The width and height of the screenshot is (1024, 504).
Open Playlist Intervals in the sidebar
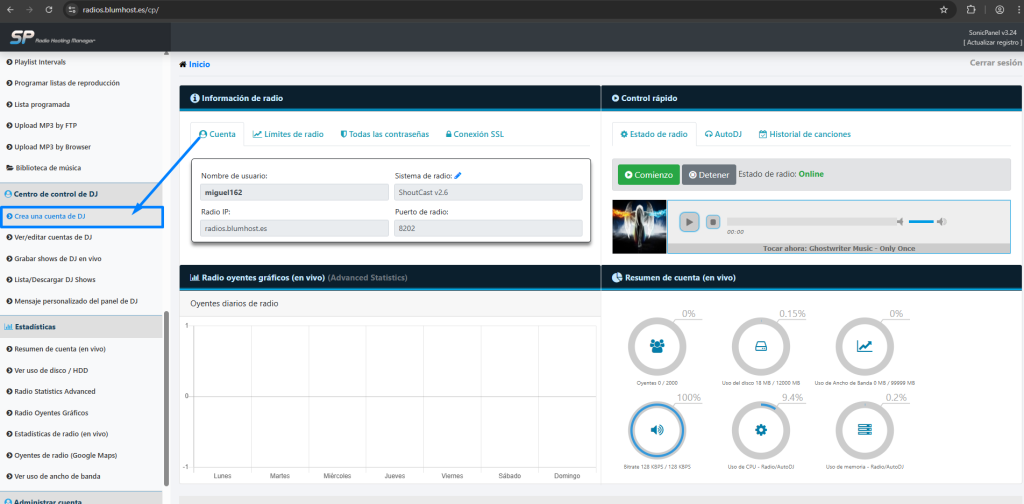click(40, 62)
